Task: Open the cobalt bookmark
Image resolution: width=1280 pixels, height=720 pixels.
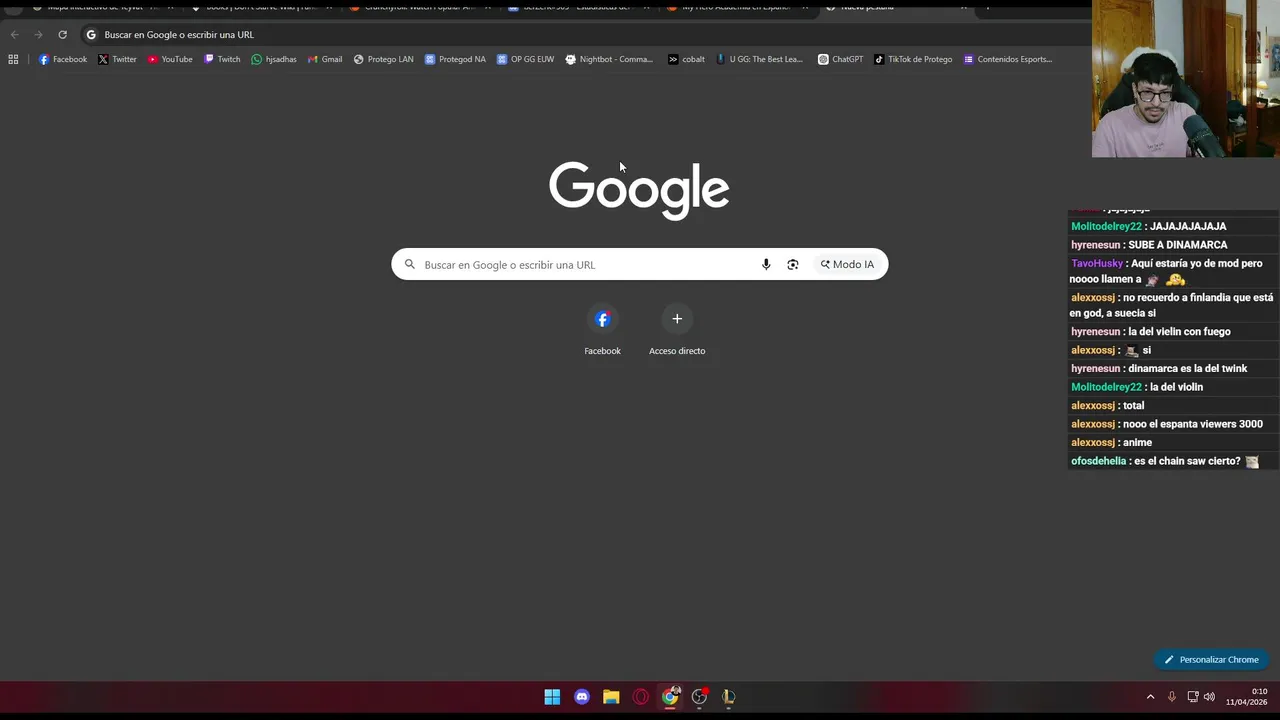Action: [x=686, y=59]
